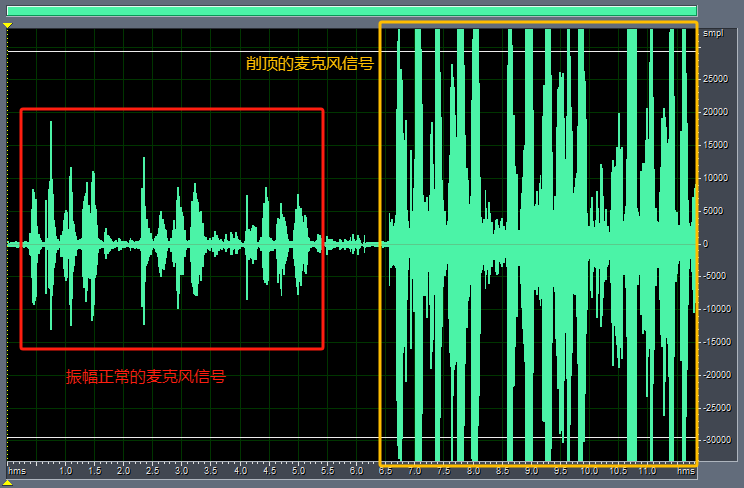Click the 5.0 mark on the time ruler
The height and width of the screenshot is (488, 744).
298,470
